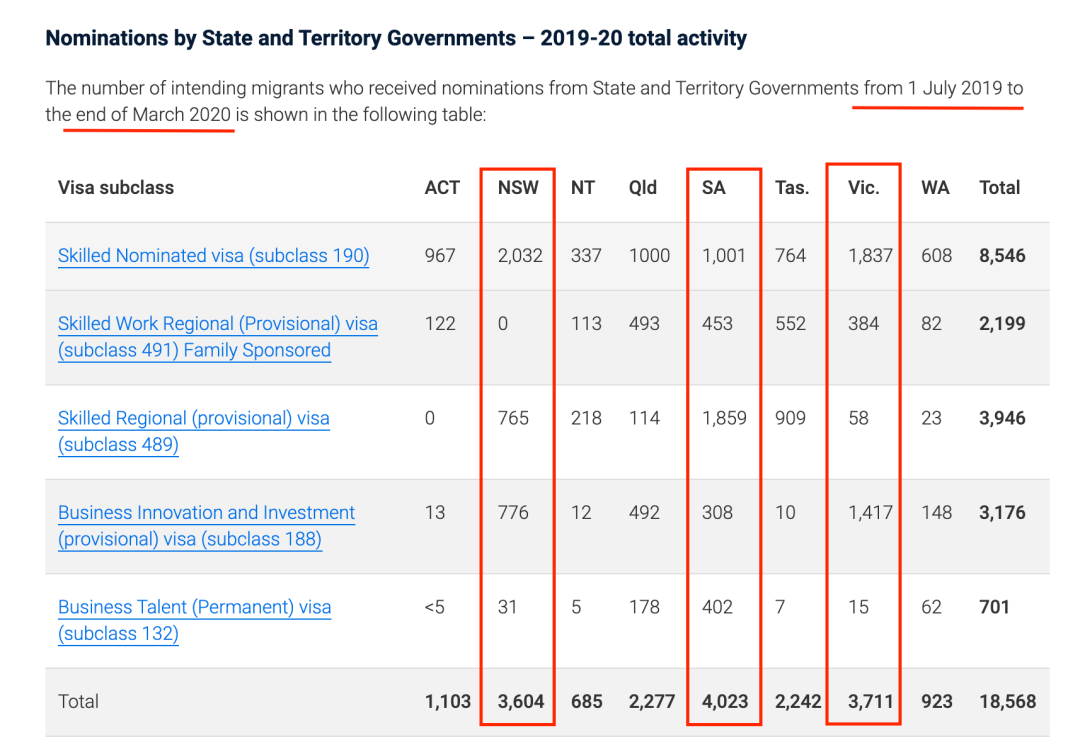Click the Vic. column header
Viewport: 1080px width, 752px height.
click(x=864, y=187)
